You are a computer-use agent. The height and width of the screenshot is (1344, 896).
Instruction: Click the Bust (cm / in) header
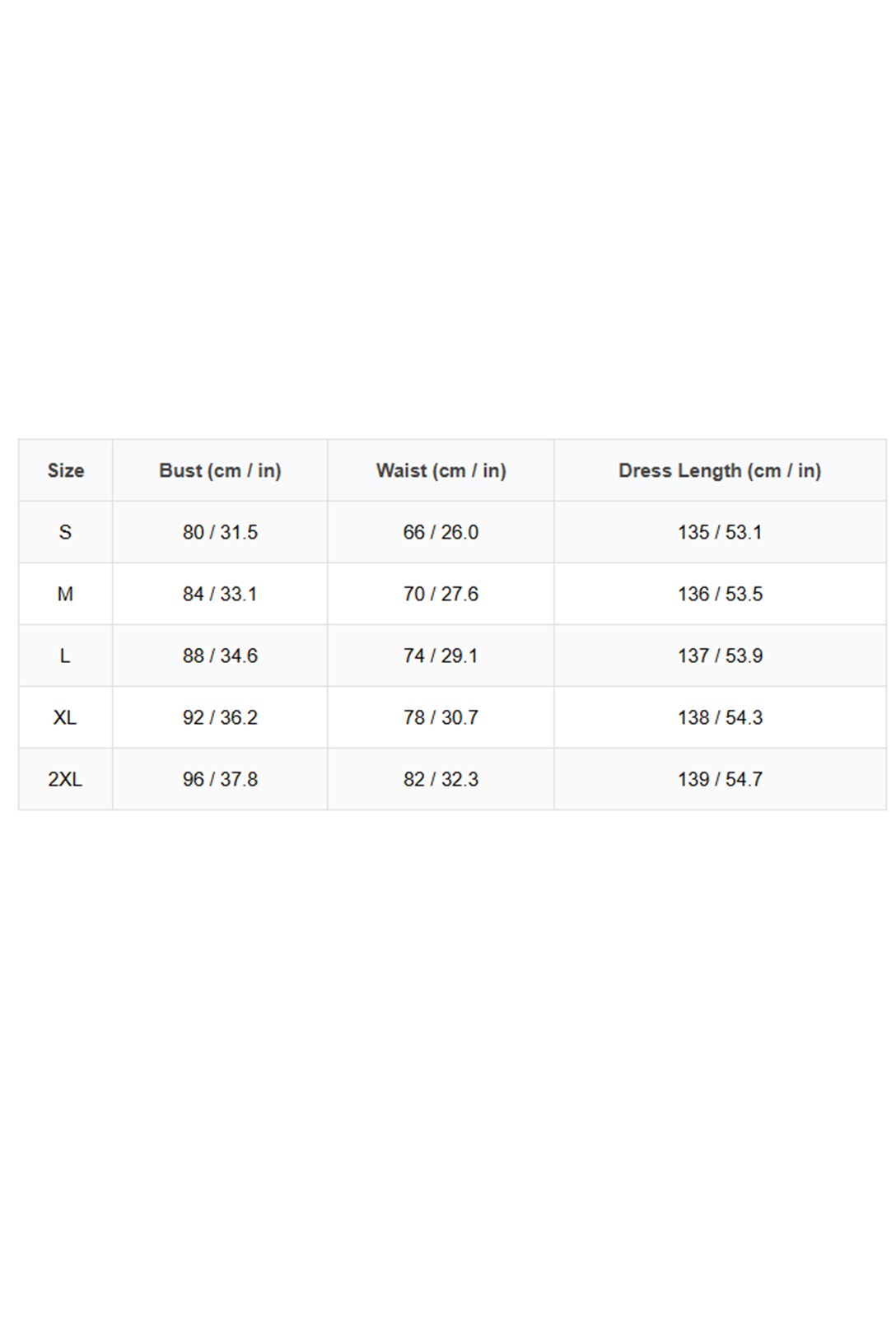220,470
